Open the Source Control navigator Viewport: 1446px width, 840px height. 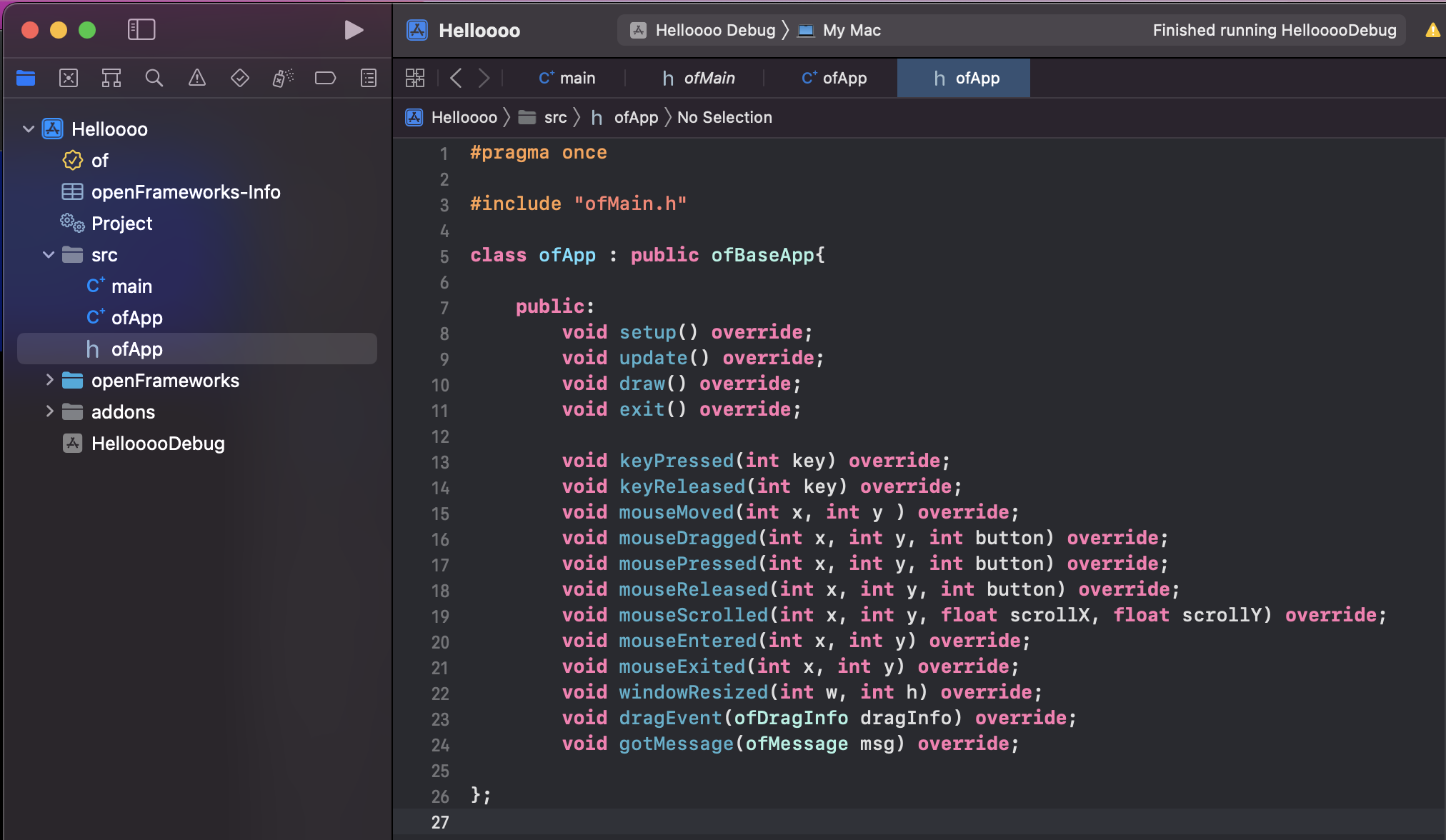(x=69, y=78)
